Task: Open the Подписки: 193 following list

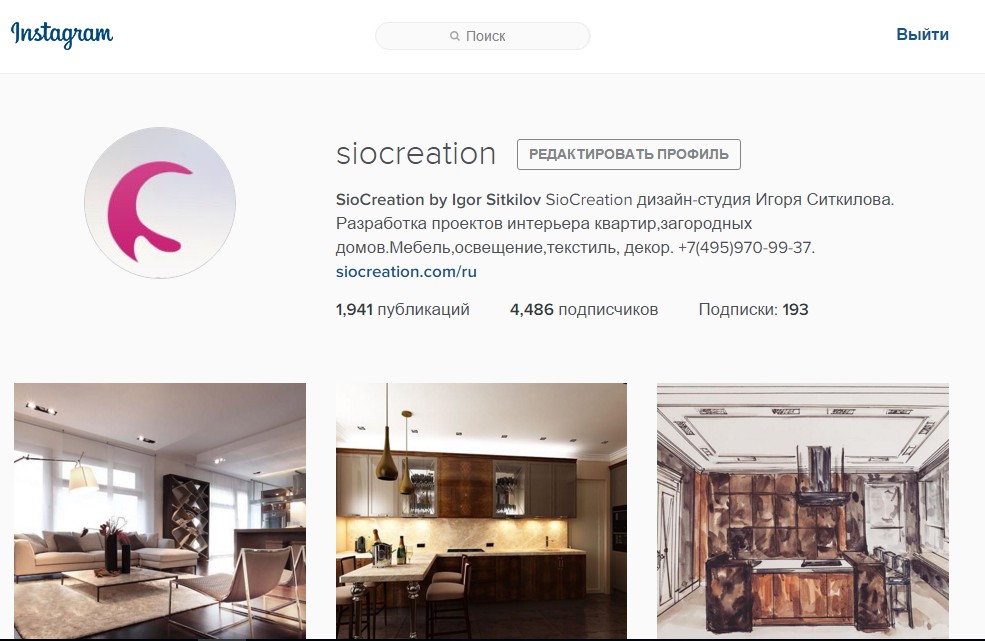Action: (753, 309)
